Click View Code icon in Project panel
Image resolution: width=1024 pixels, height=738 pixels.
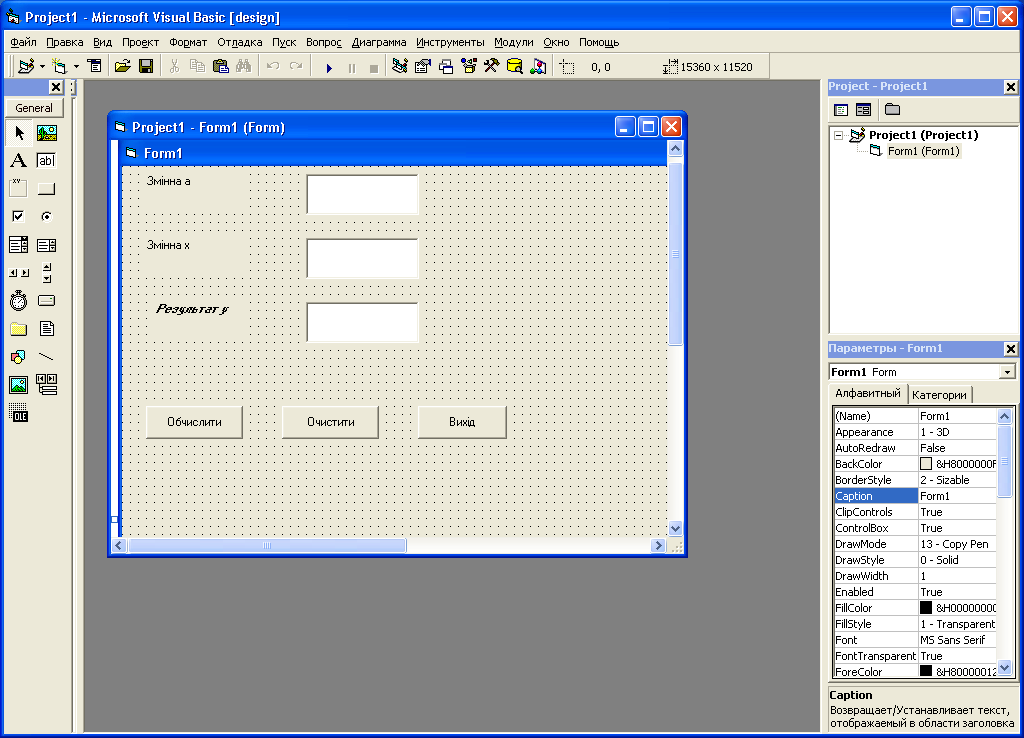(841, 110)
